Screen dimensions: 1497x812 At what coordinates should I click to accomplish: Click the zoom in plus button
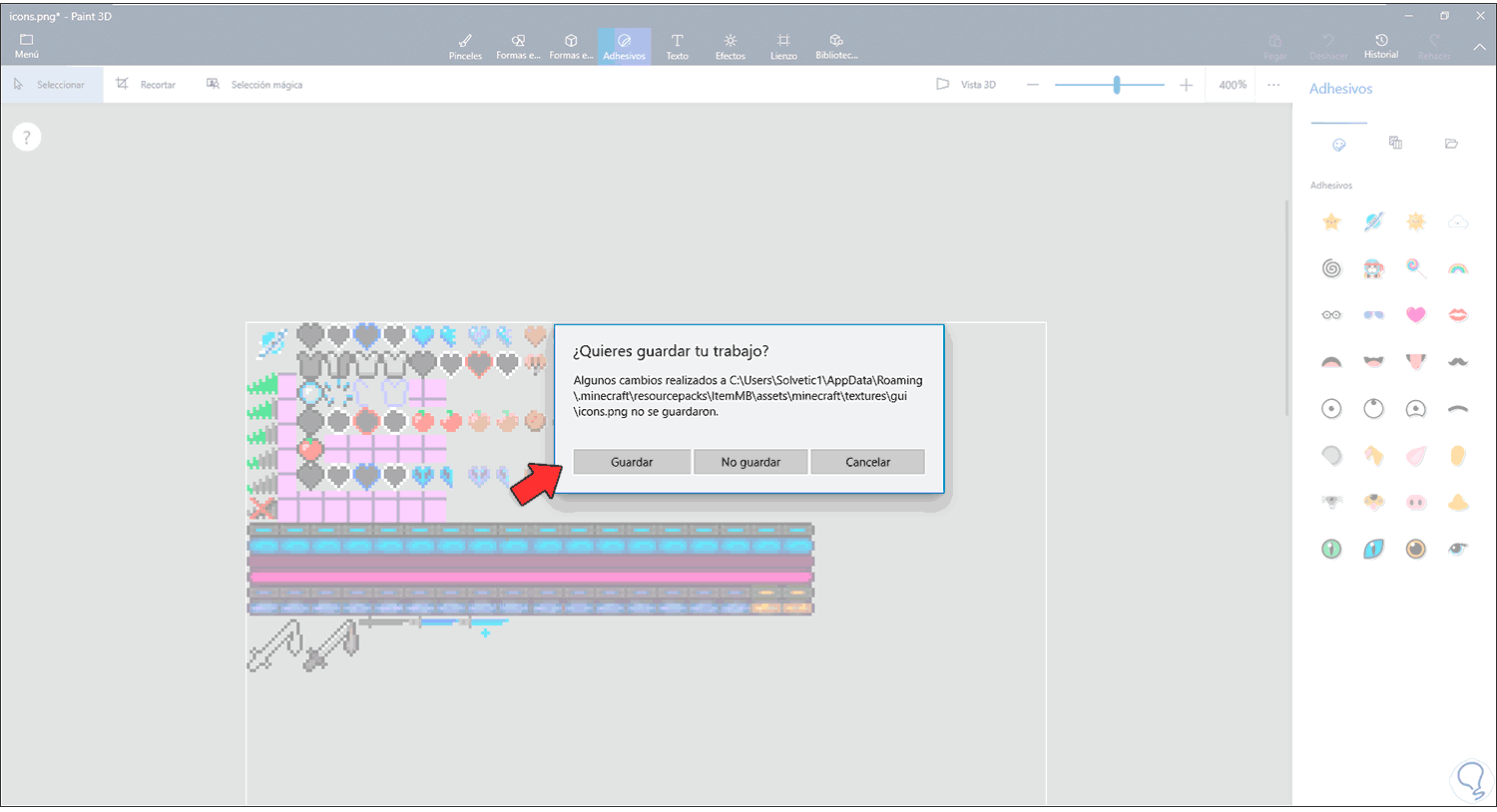(x=1186, y=85)
